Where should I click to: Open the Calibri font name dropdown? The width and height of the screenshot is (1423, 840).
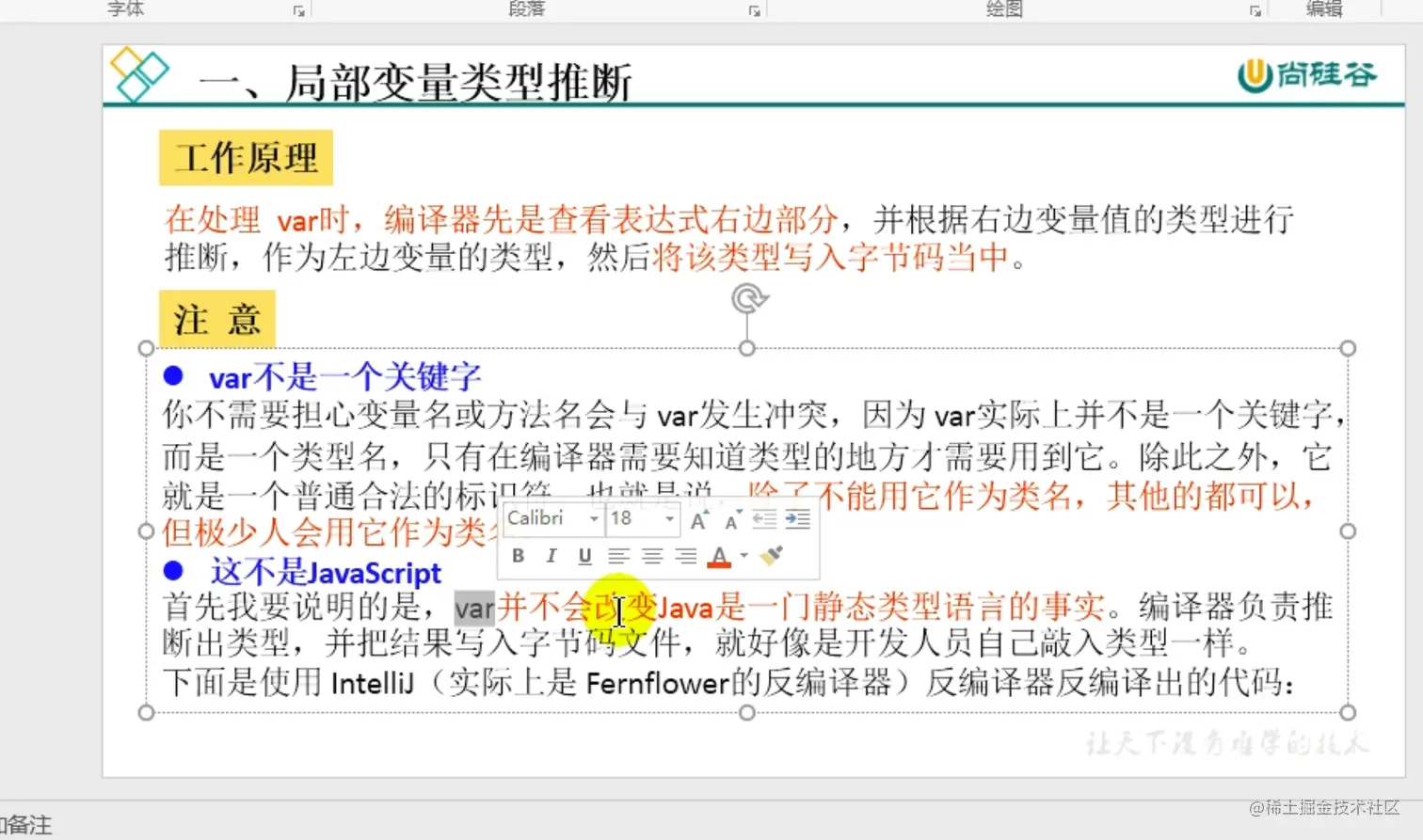click(x=594, y=519)
